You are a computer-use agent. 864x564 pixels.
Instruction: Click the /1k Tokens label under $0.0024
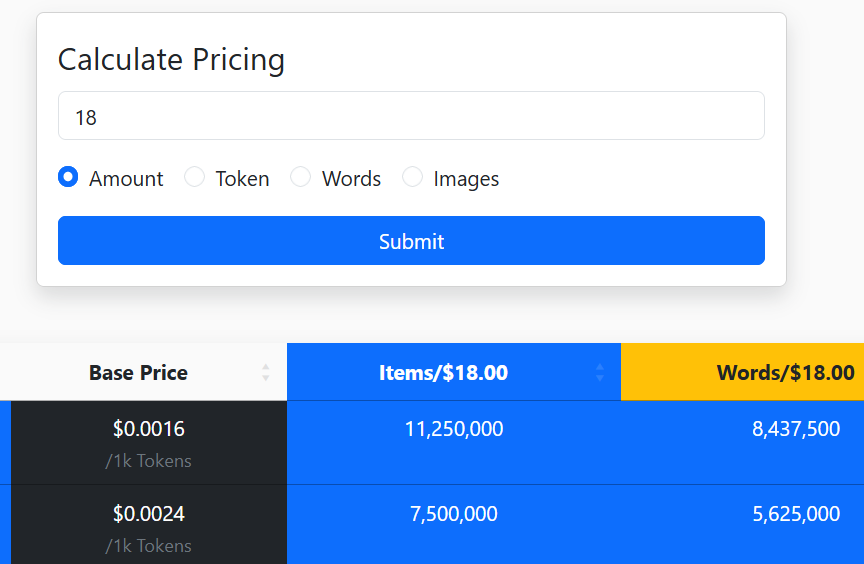point(148,546)
